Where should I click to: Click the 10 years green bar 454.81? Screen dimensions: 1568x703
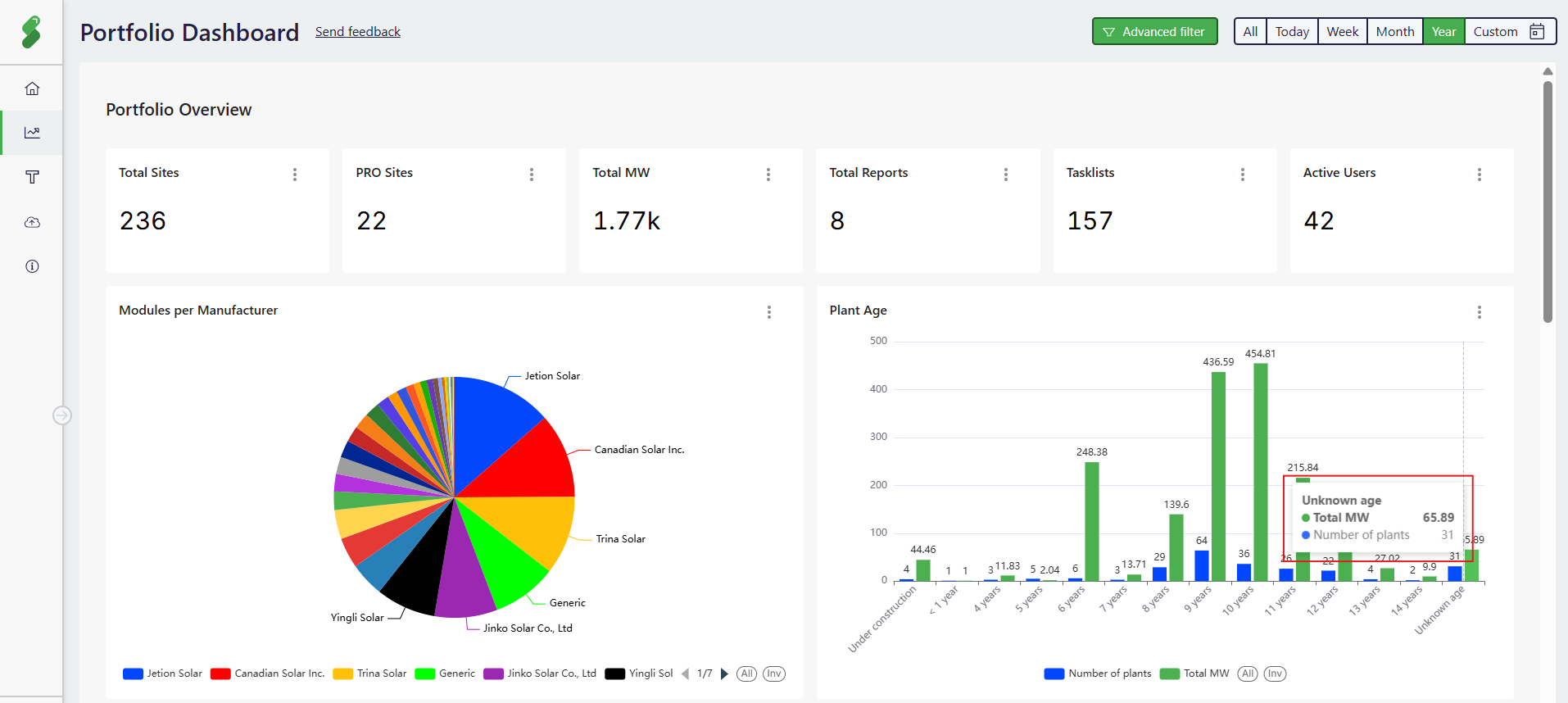click(x=1261, y=473)
